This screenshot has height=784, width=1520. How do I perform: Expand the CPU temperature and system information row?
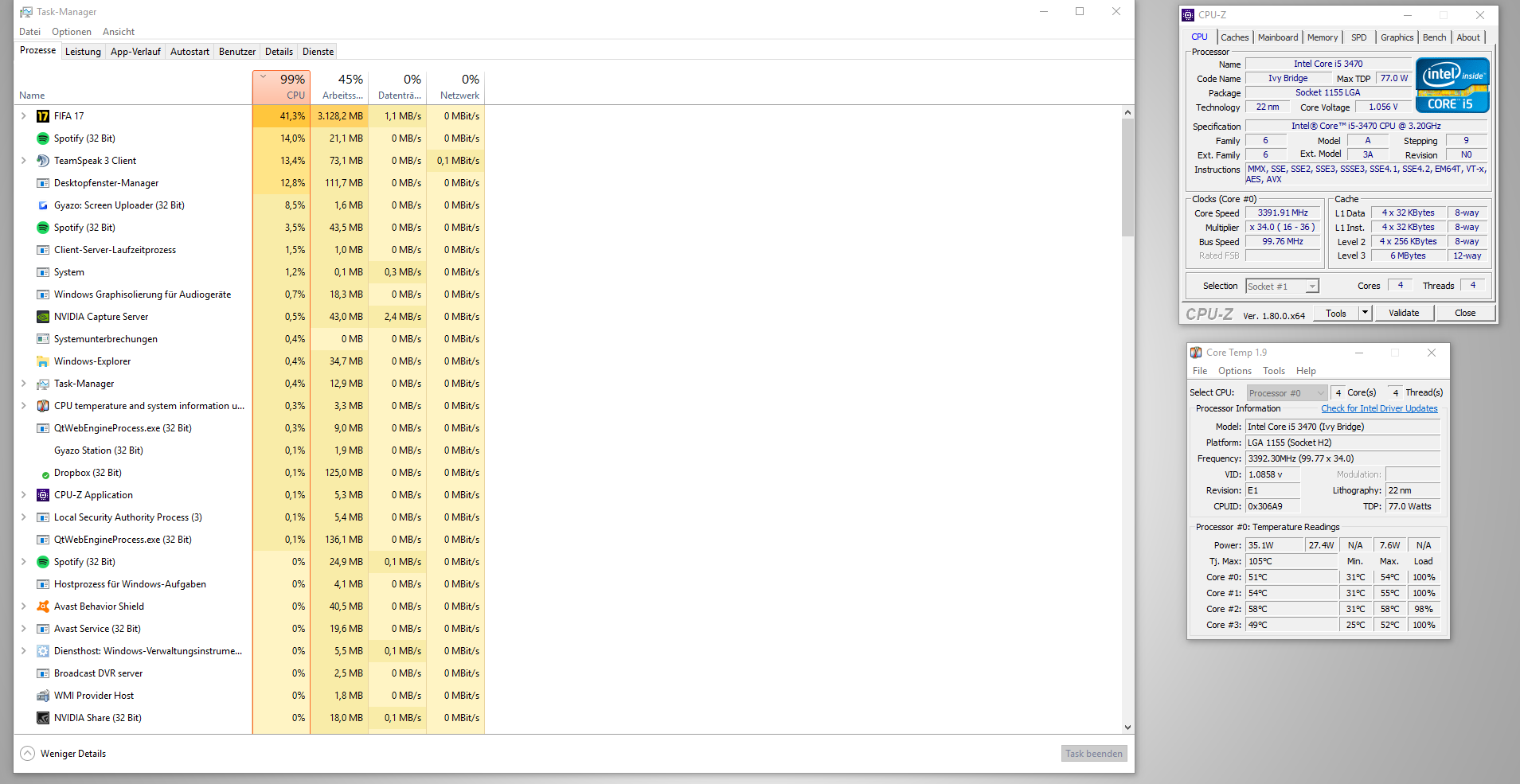tap(23, 406)
